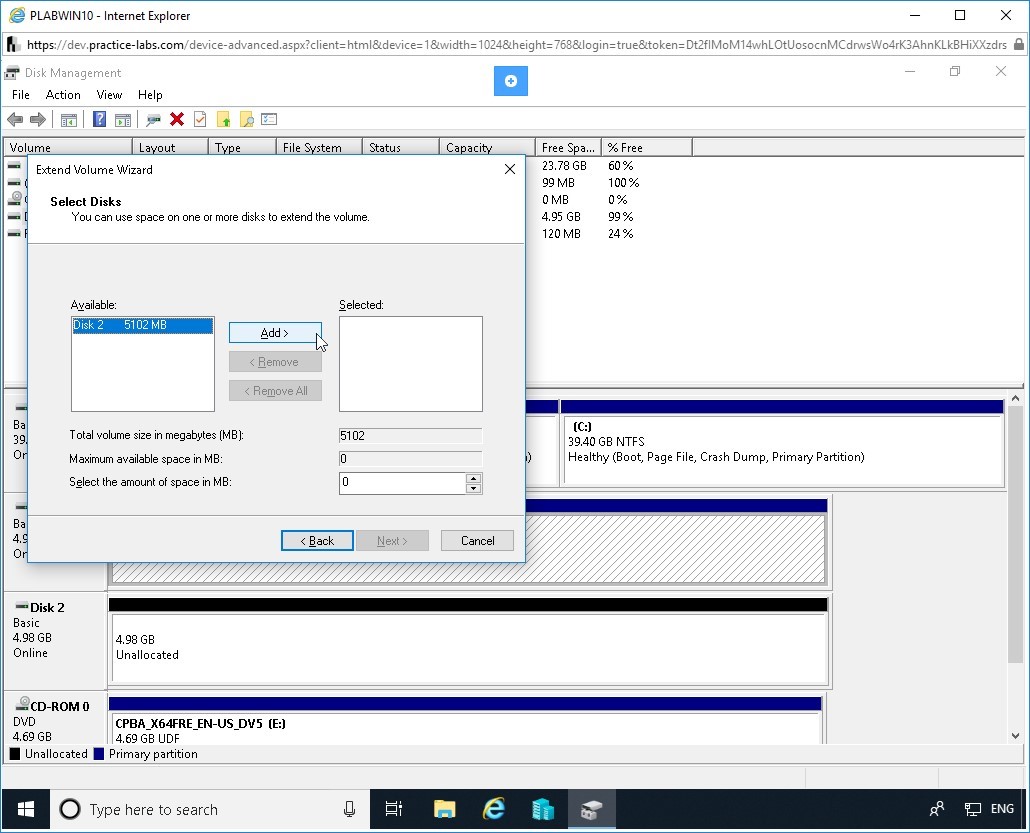This screenshot has height=833, width=1030.
Task: Select Disk 2 5102 MB in Available list
Action: point(143,325)
